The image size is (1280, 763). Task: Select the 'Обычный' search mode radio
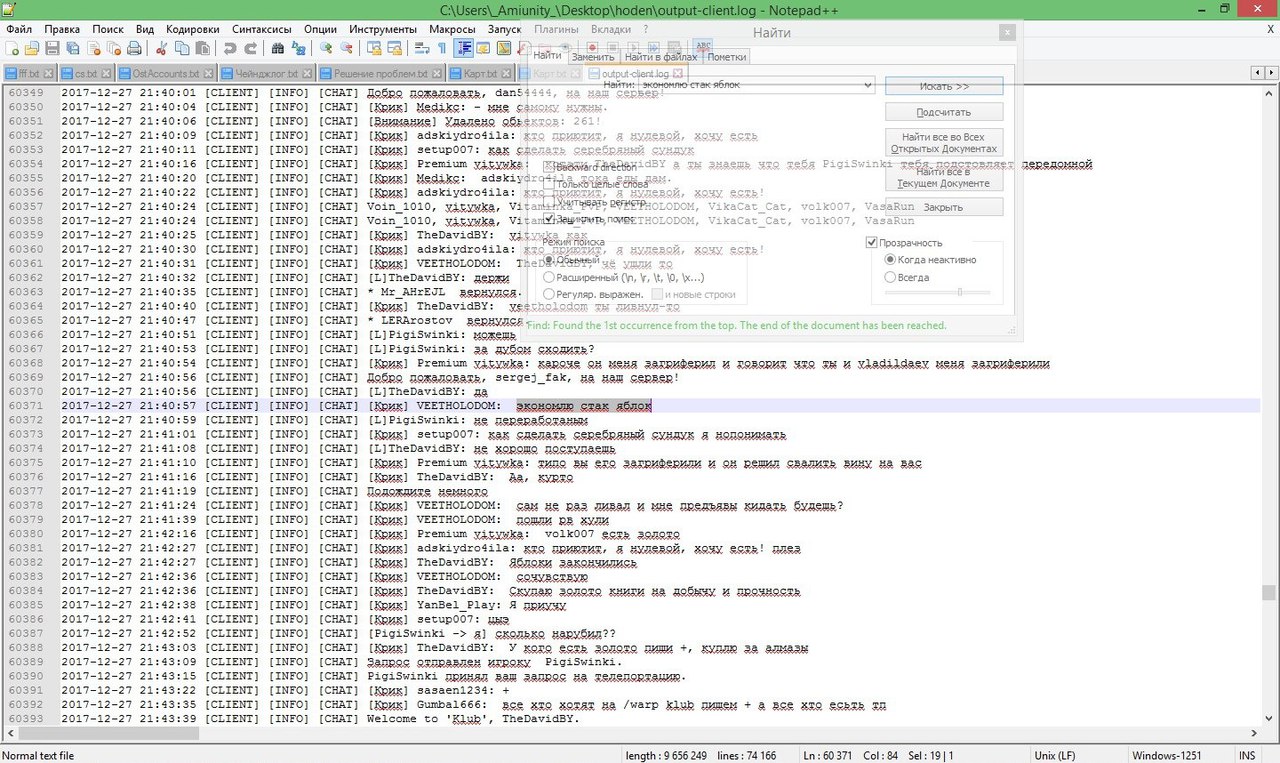pos(548,259)
